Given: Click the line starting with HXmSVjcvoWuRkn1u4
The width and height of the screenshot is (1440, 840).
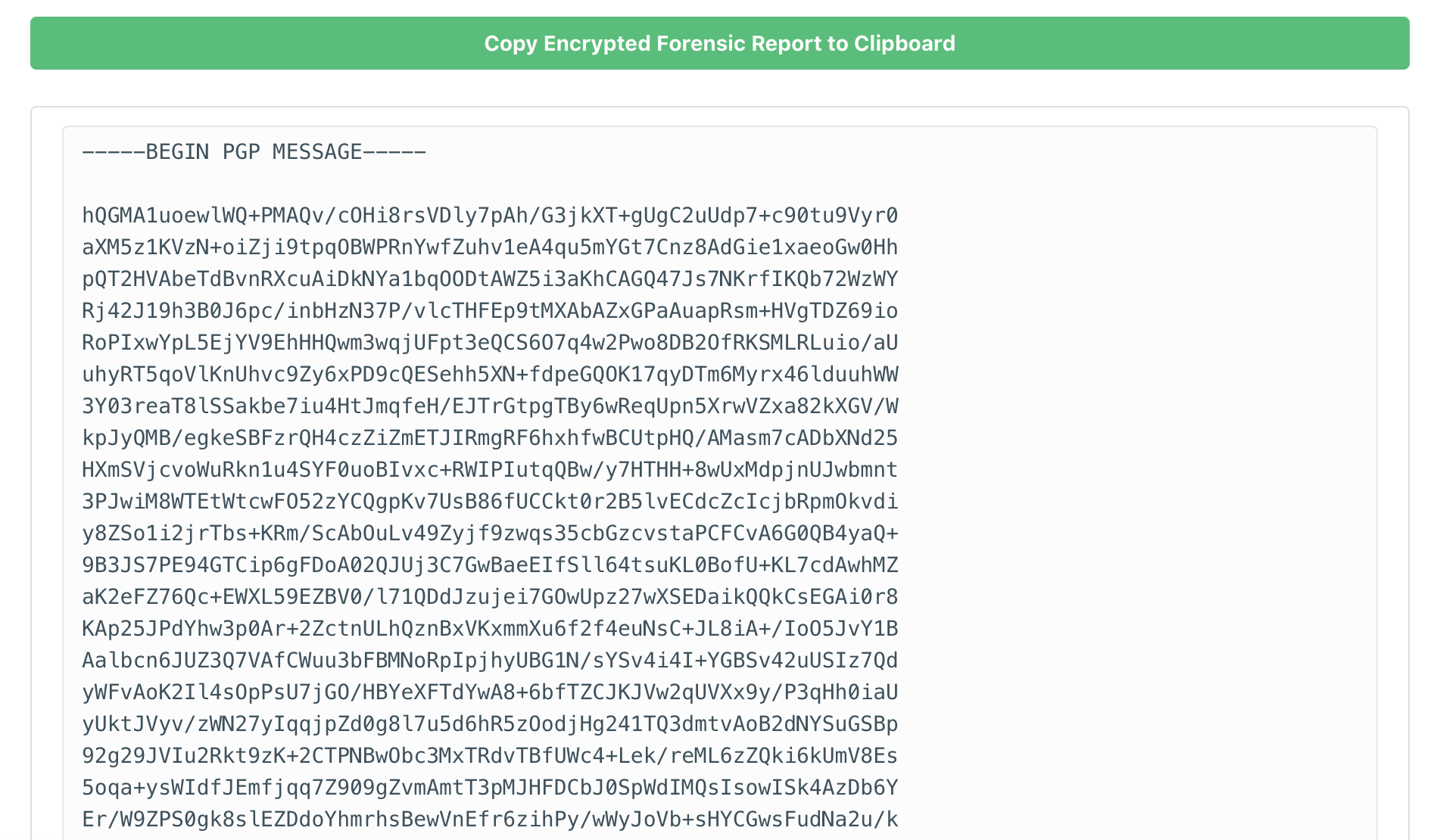Looking at the screenshot, I should 489,470.
